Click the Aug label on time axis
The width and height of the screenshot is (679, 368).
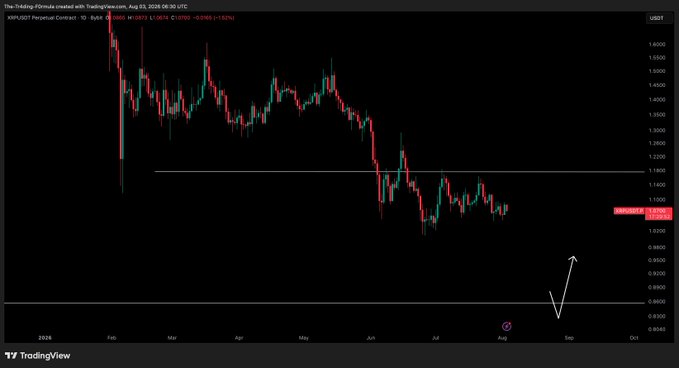(502, 338)
